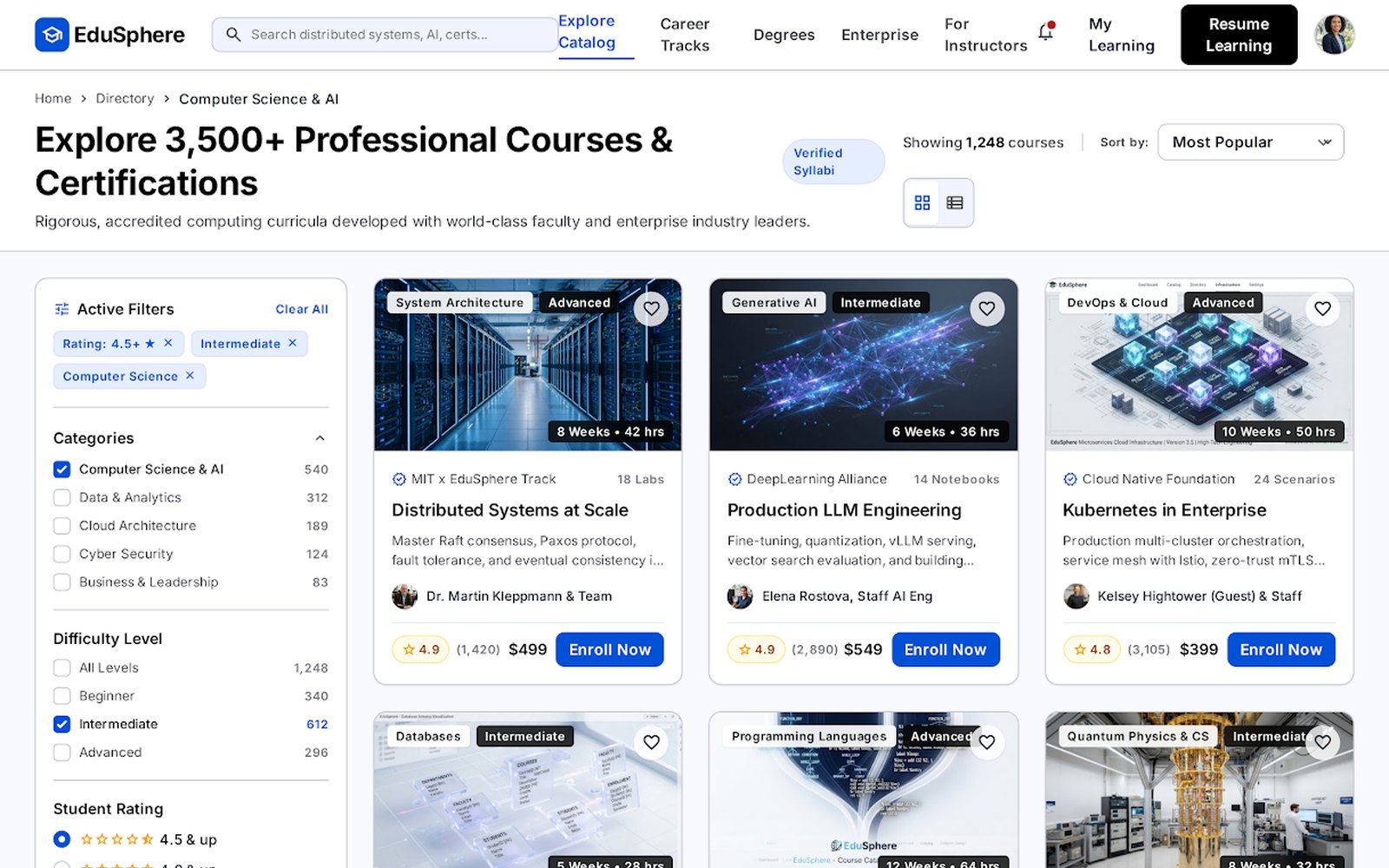The image size is (1389, 868).
Task: Click the Active Filters sliders icon
Action: [62, 309]
